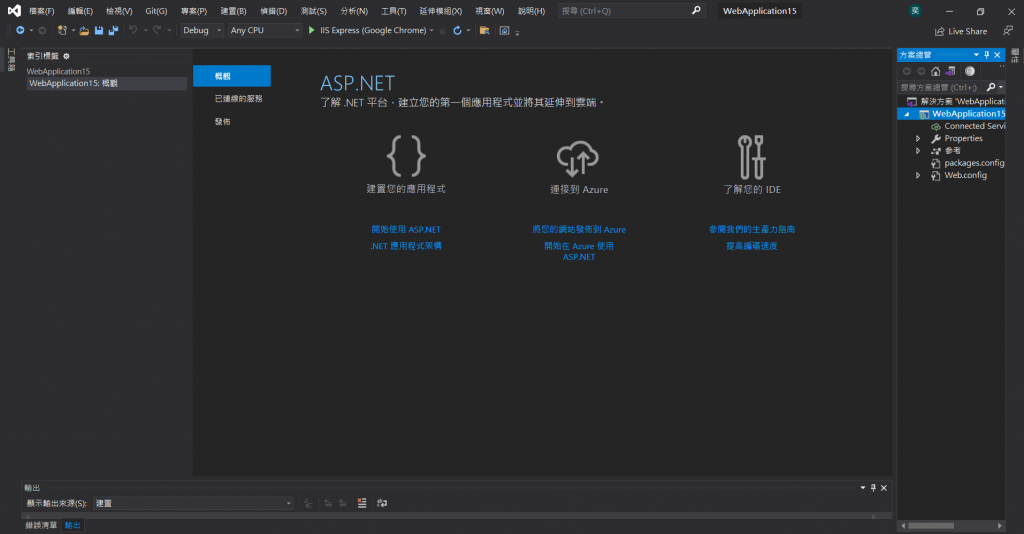Select the 已連線的服務 tab

point(238,99)
